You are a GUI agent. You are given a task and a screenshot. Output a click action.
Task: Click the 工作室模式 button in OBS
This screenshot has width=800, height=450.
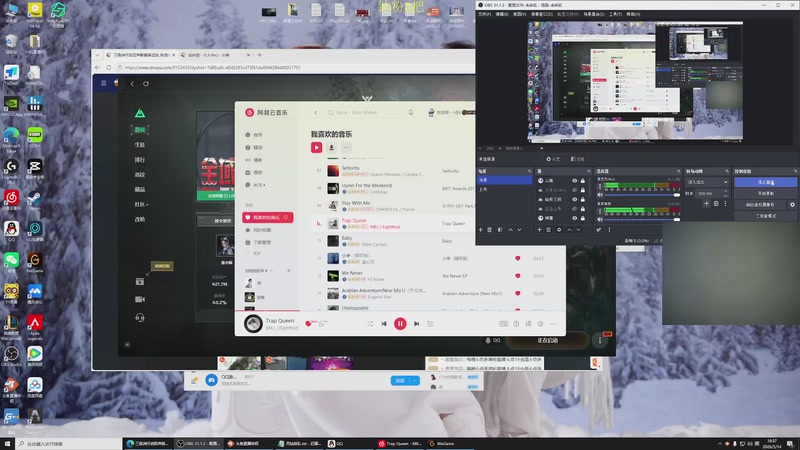[765, 216]
